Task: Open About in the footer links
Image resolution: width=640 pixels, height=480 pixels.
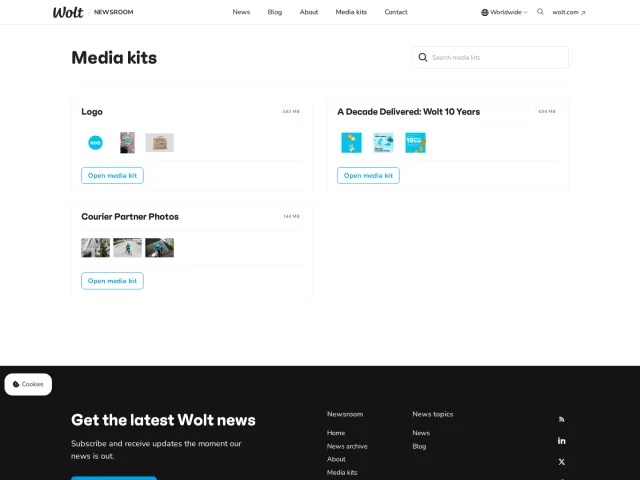Action: pyautogui.click(x=336, y=459)
